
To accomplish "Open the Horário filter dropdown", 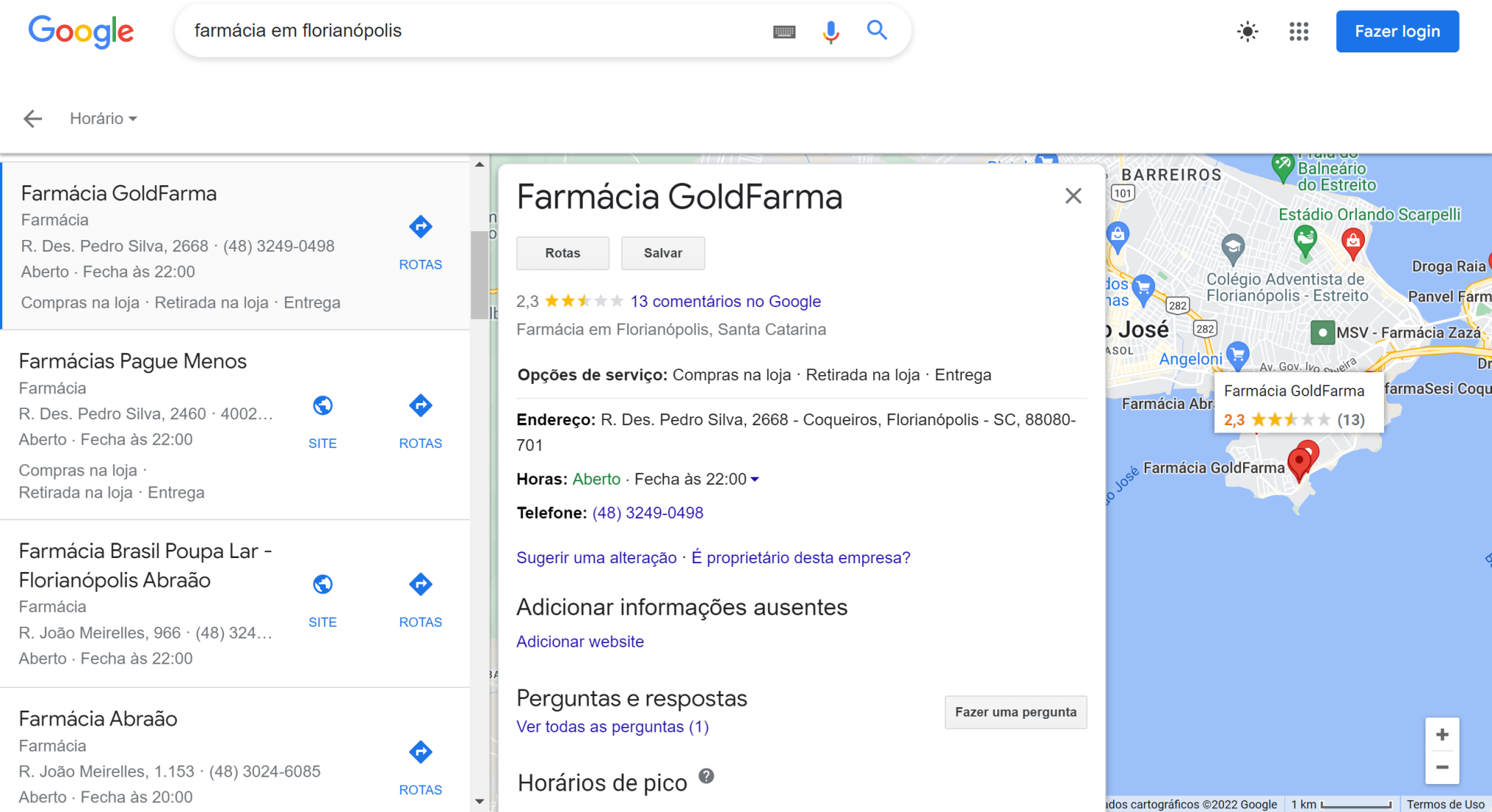I will 103,119.
